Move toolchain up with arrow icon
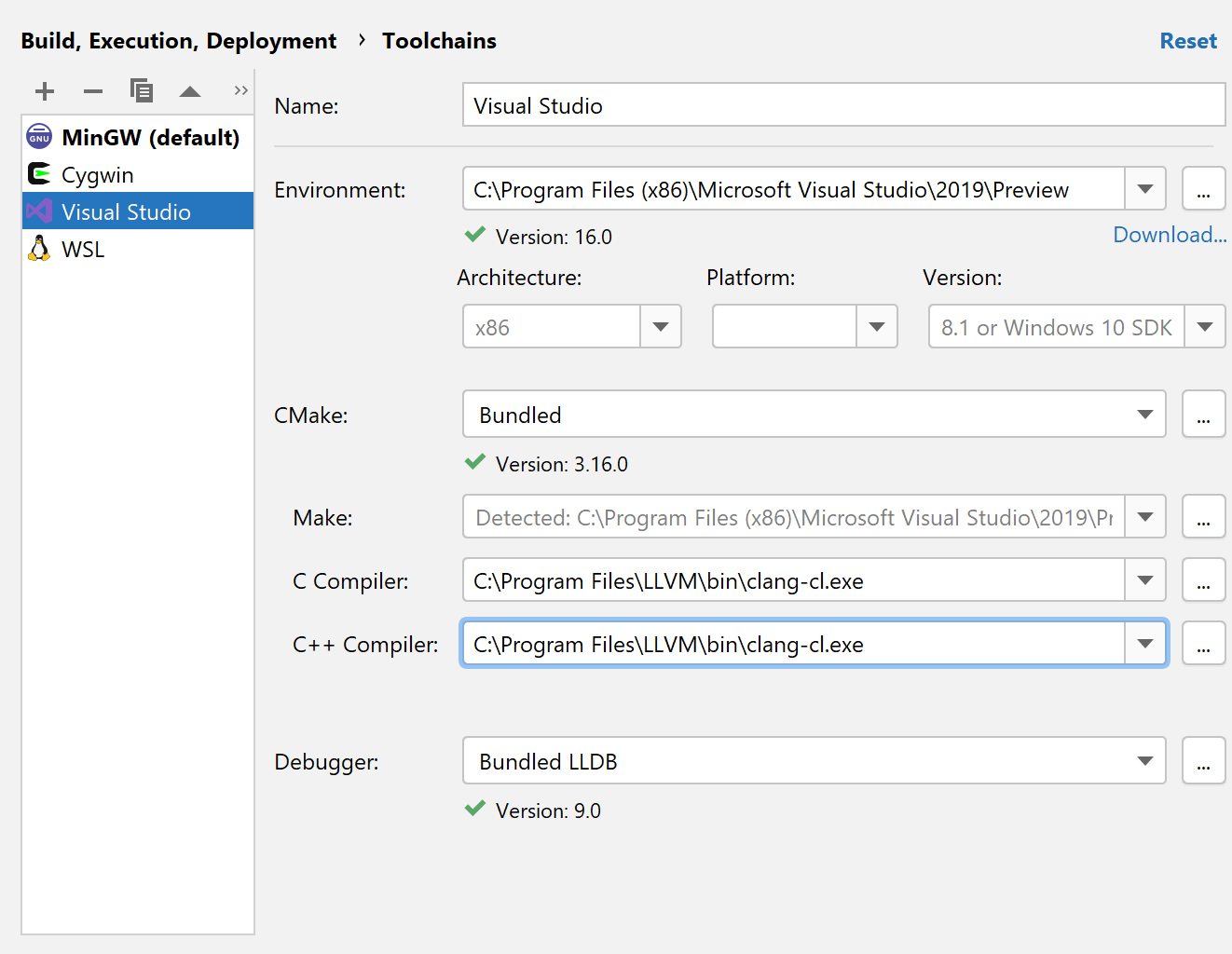The width and height of the screenshot is (1232, 954). 190,91
